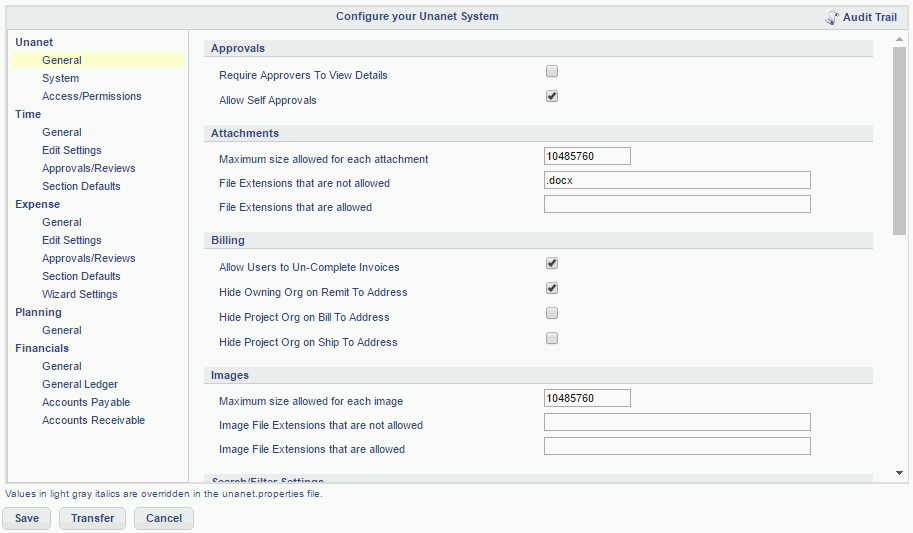Enable Hide Project Org on Bill To Address
The image size is (913, 533).
(552, 313)
